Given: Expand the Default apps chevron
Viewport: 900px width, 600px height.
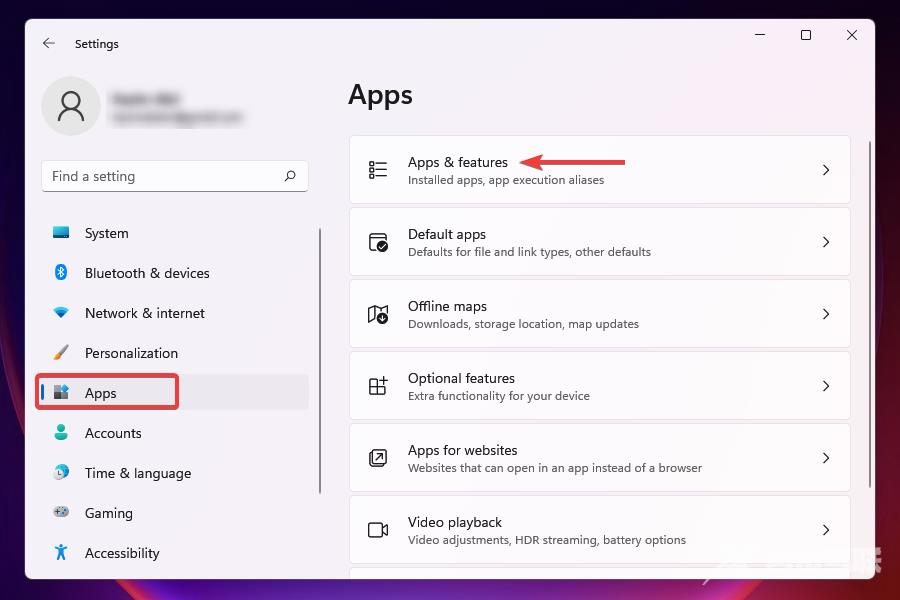Looking at the screenshot, I should 826,241.
